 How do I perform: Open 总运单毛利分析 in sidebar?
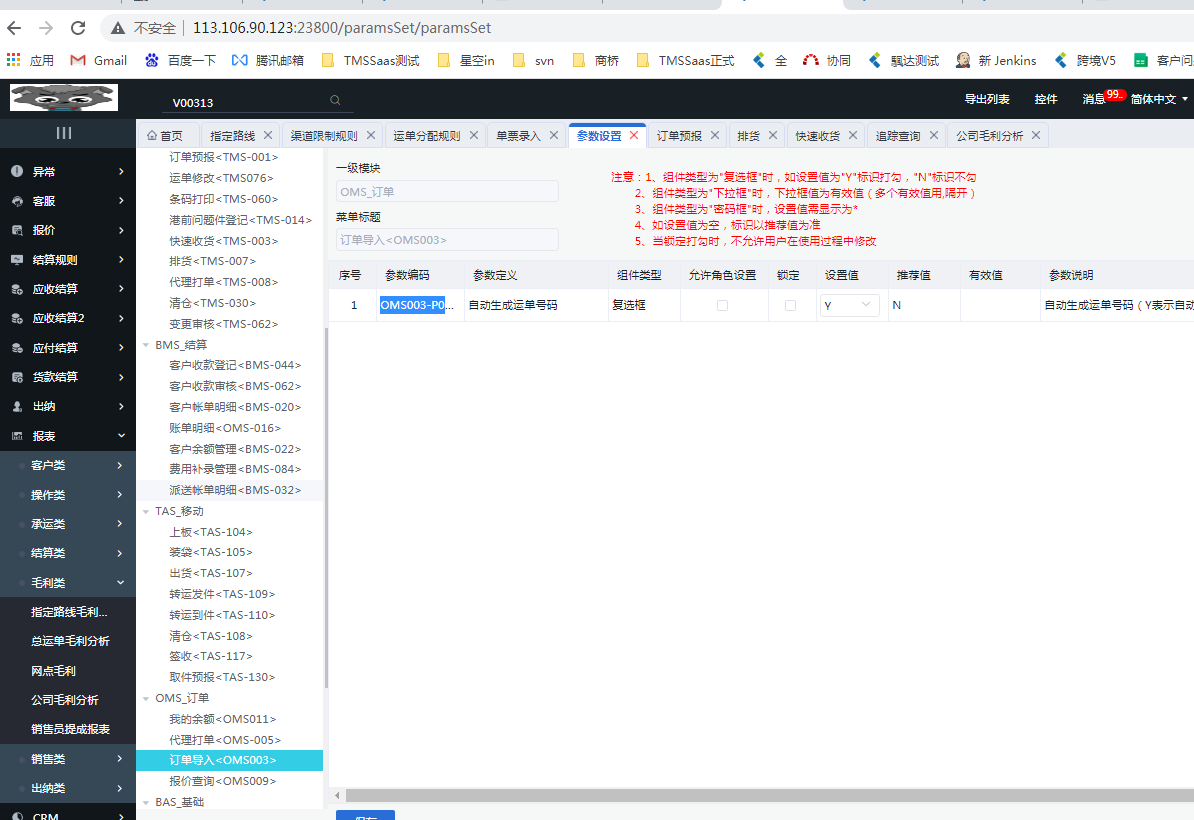pos(70,641)
